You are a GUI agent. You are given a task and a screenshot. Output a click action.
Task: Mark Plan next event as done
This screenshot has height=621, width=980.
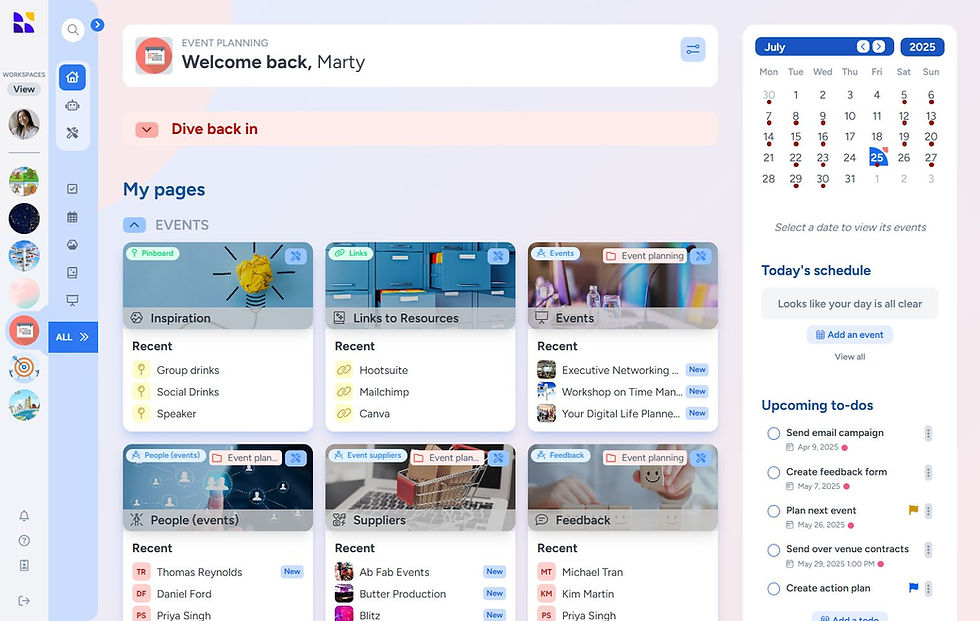pyautogui.click(x=773, y=511)
